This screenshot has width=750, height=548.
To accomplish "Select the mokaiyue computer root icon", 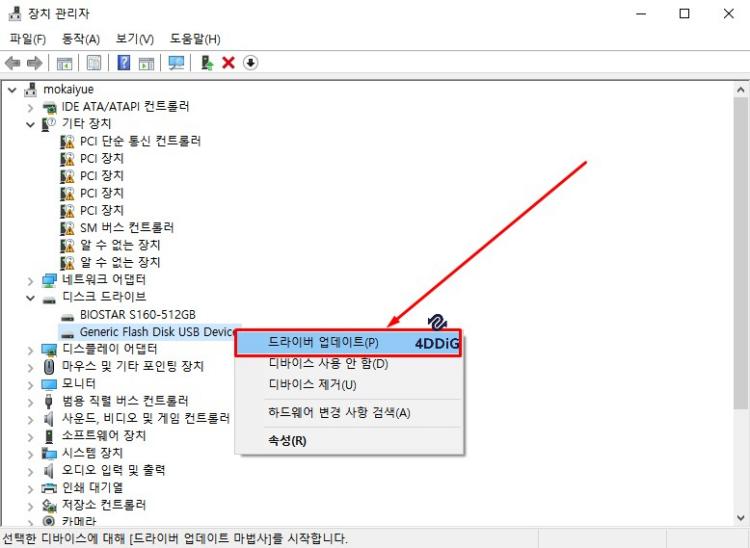I will 31,89.
